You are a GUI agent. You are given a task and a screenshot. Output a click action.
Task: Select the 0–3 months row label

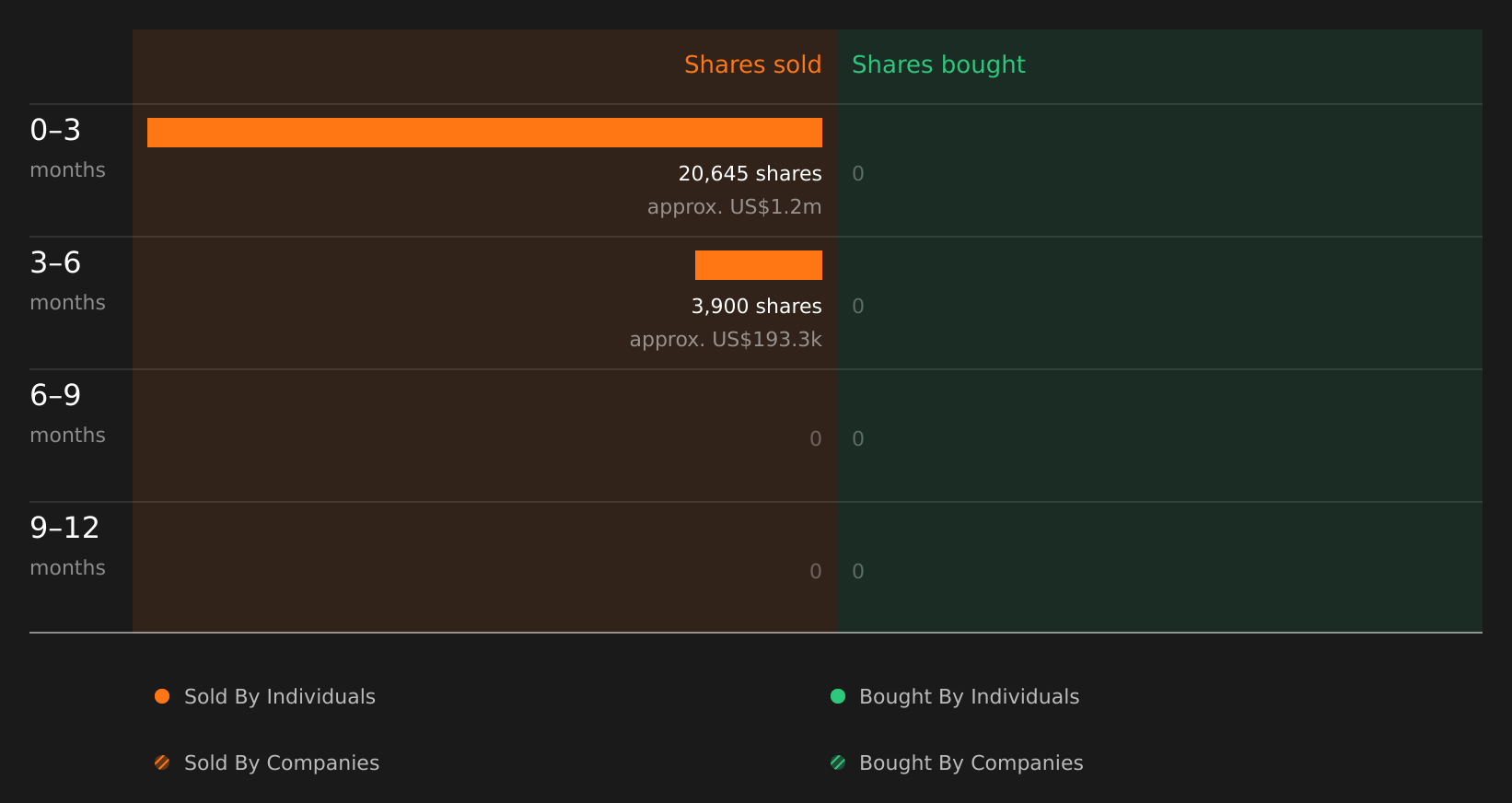(x=67, y=147)
